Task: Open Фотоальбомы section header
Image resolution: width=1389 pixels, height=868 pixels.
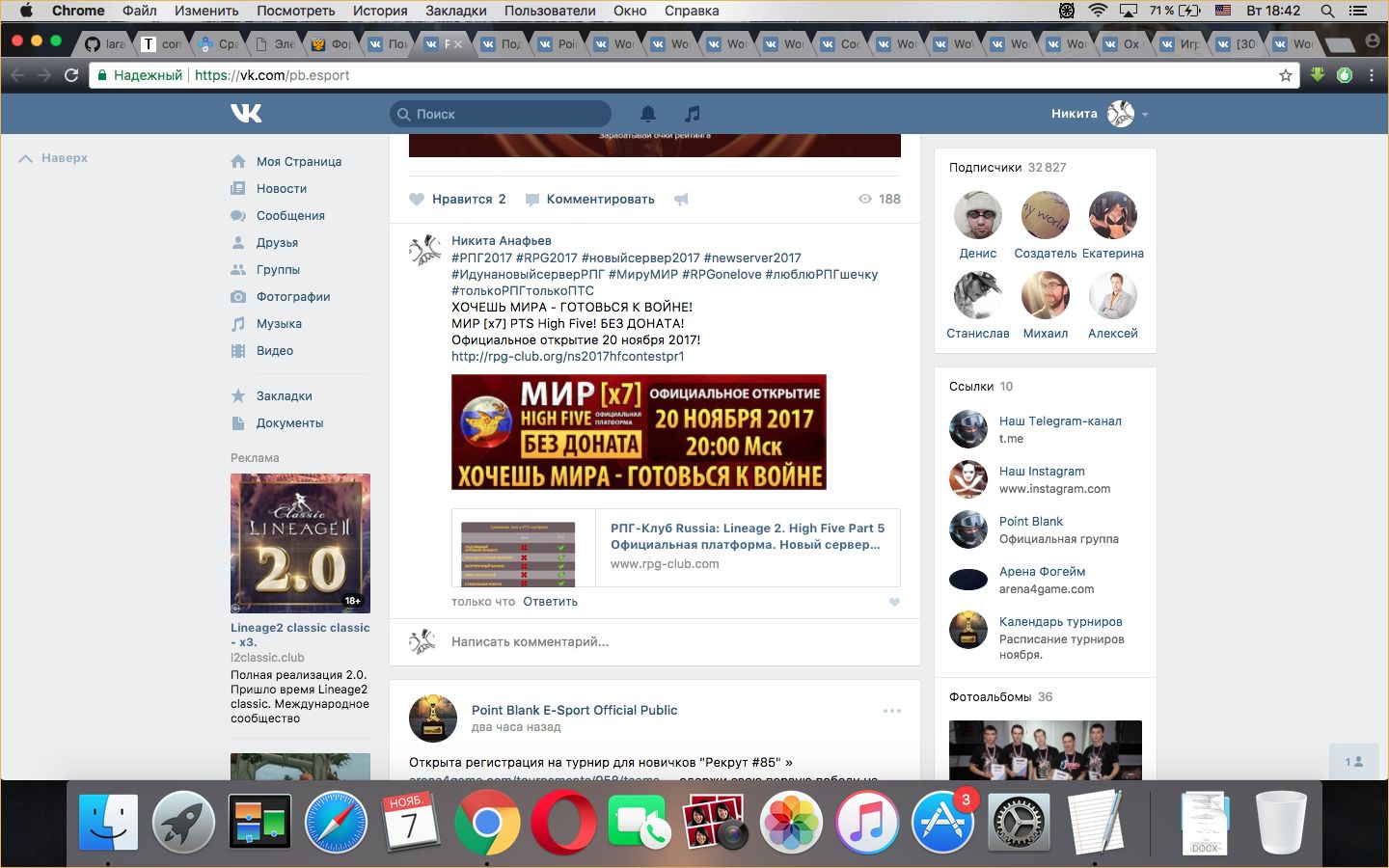Action: pos(1001,697)
